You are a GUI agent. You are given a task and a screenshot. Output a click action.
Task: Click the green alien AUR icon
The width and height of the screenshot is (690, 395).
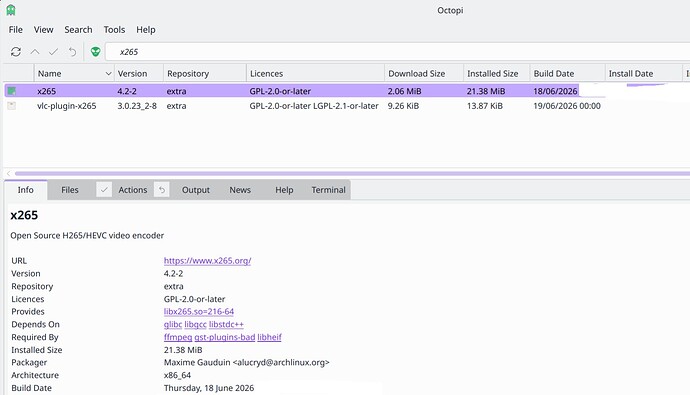point(95,52)
